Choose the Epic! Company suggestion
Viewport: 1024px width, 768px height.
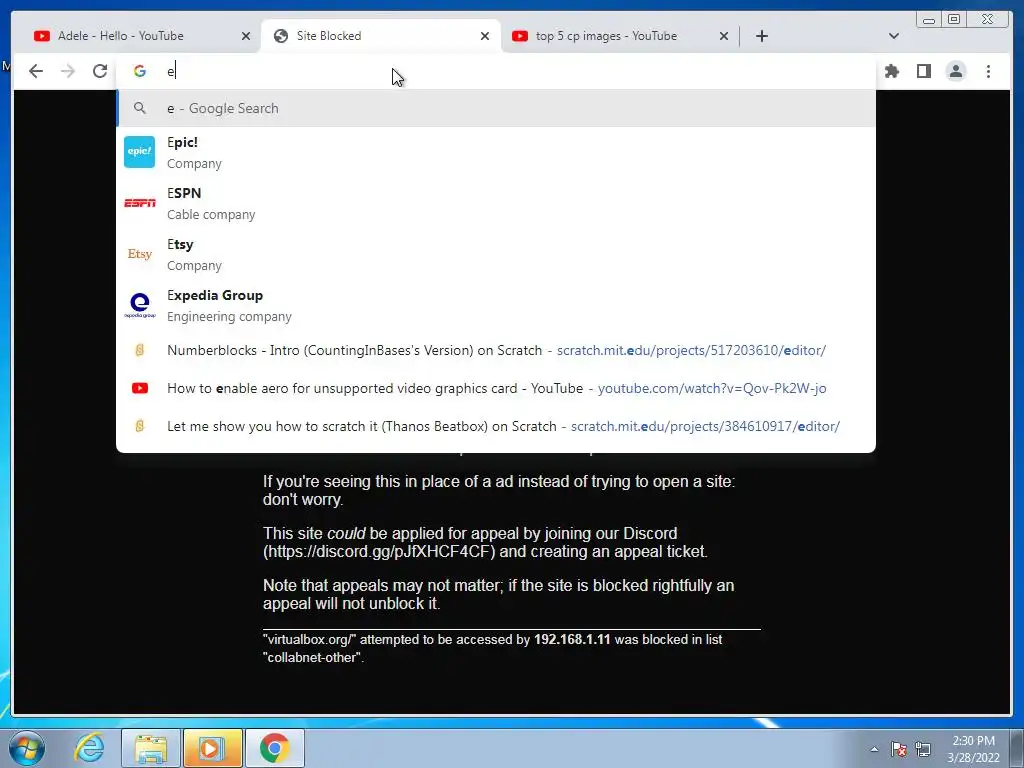(496, 152)
